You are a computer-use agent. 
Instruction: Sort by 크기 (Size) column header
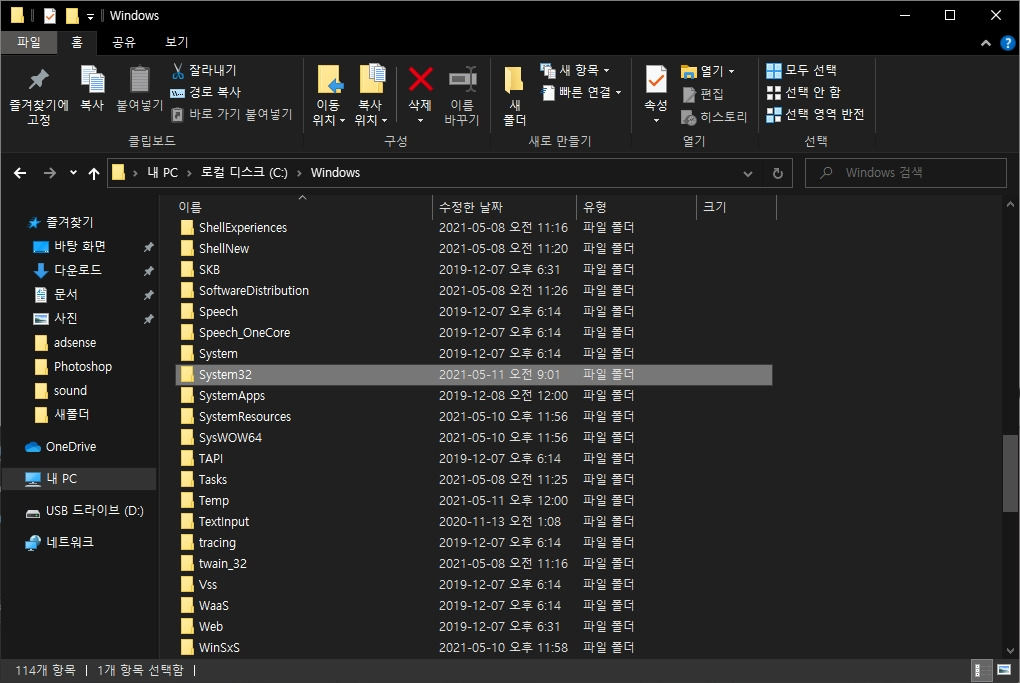[x=736, y=207]
